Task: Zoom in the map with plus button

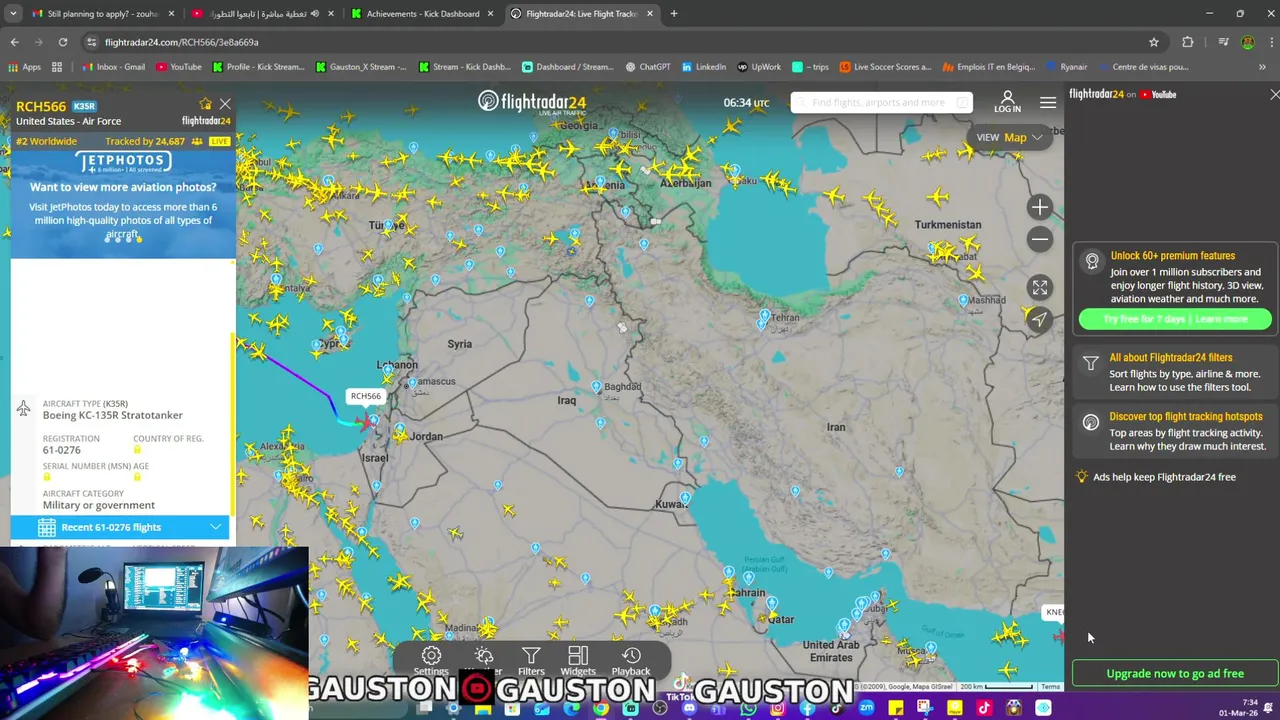Action: [x=1040, y=207]
